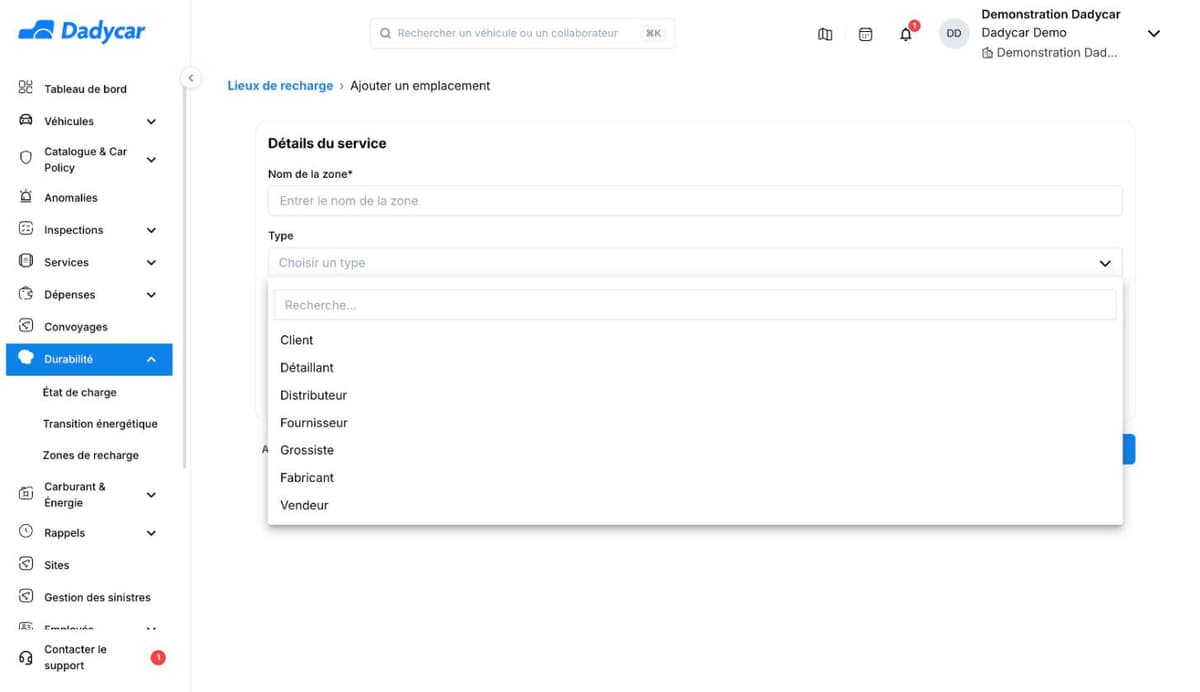Click the Durabilité leaf icon

[26, 358]
